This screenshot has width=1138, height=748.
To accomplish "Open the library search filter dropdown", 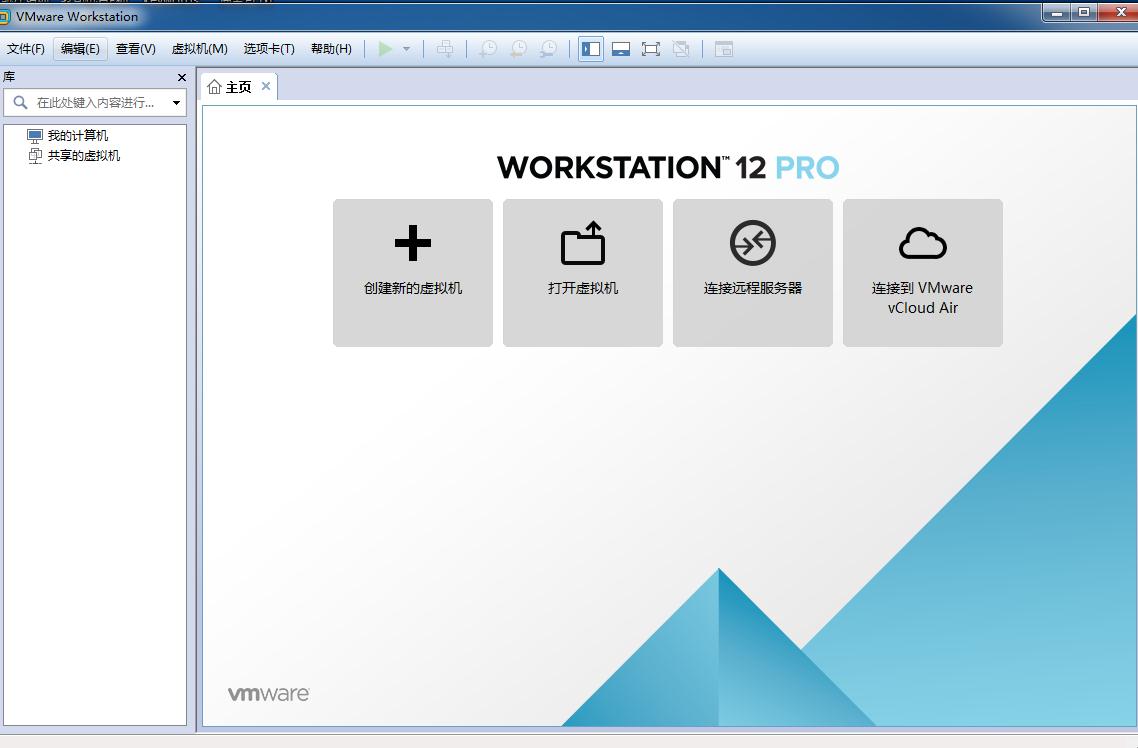I will 176,102.
